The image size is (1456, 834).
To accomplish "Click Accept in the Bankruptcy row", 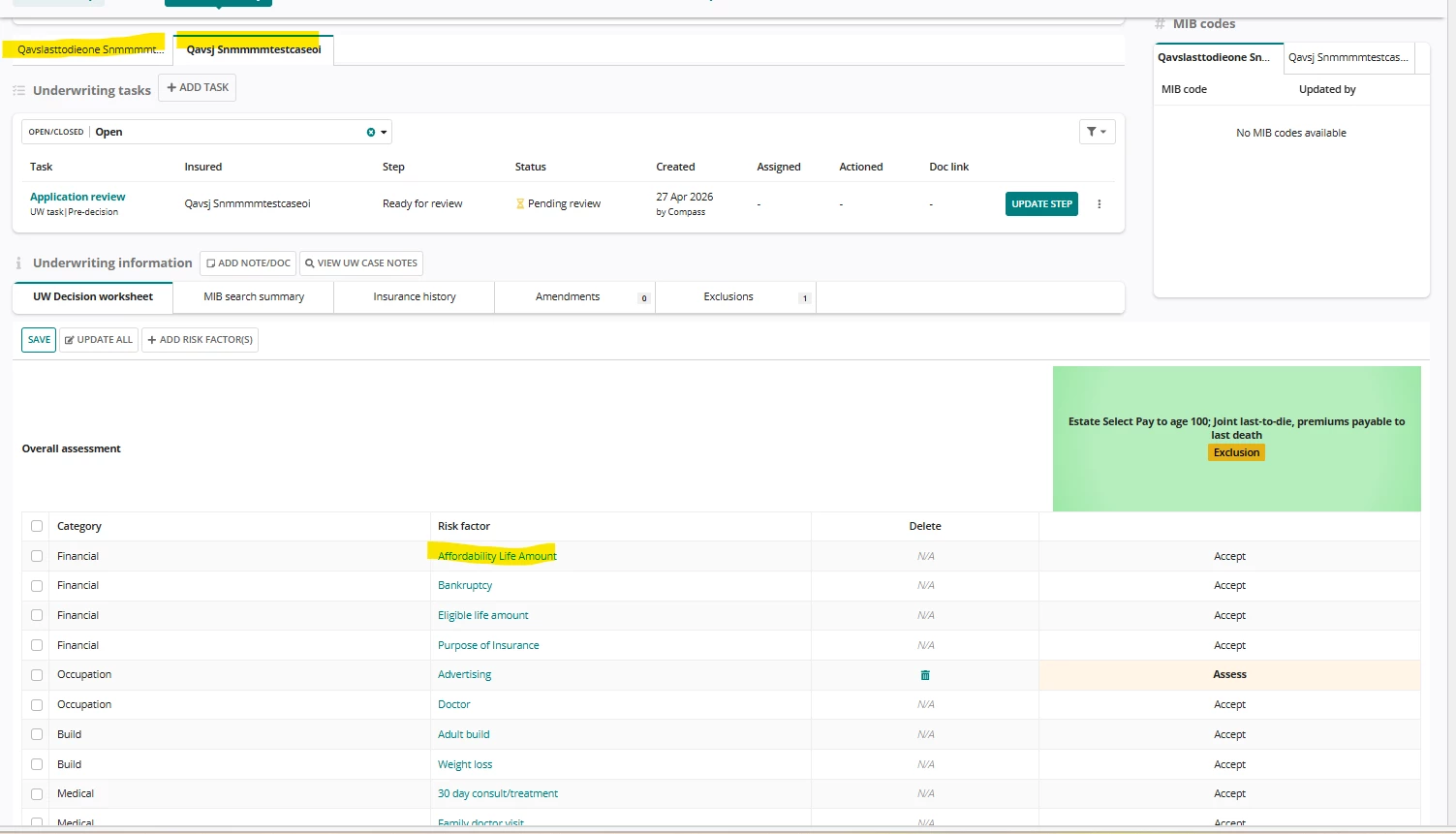I will tap(1229, 586).
